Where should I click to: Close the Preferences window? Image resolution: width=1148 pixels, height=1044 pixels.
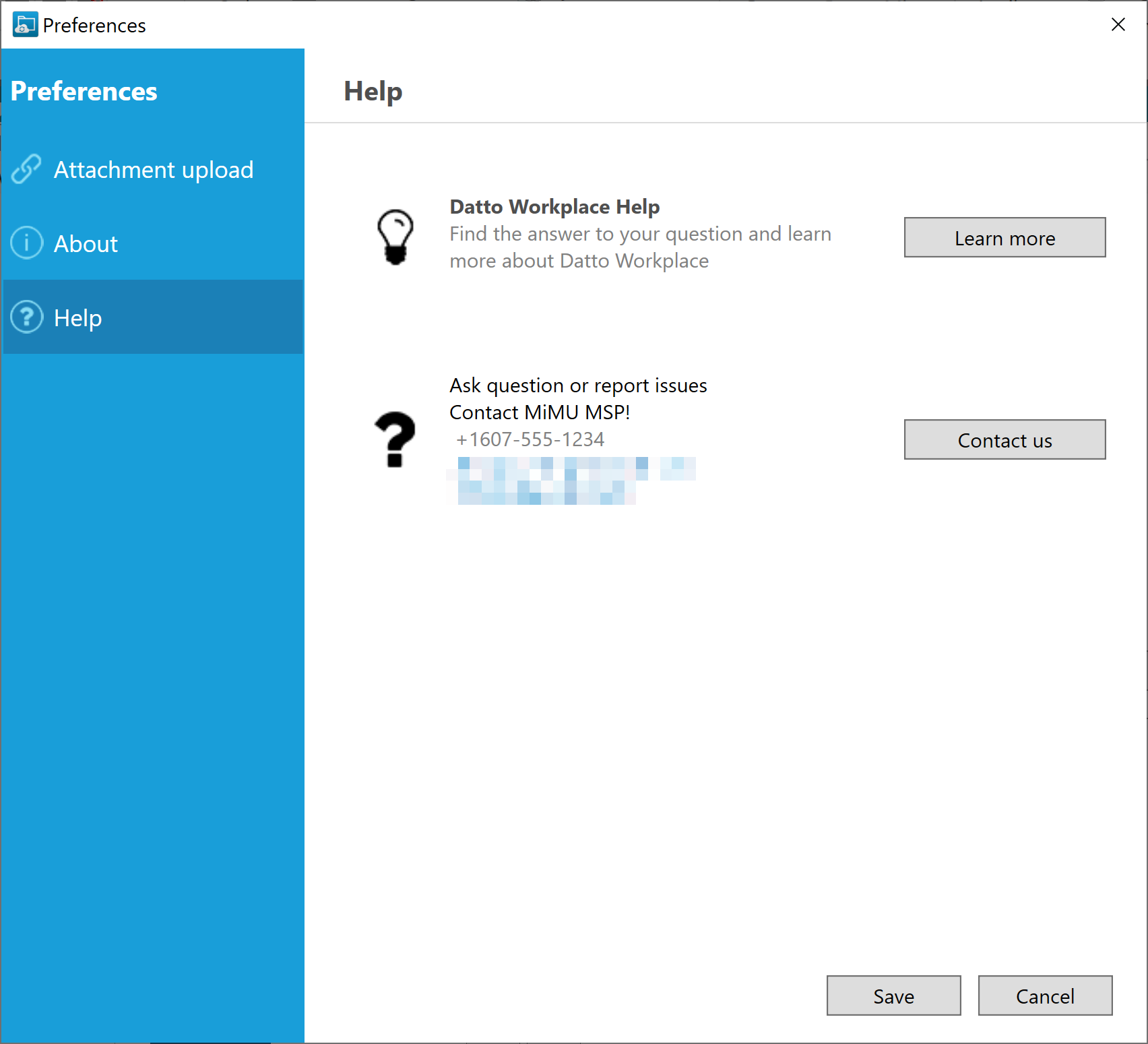tap(1118, 25)
